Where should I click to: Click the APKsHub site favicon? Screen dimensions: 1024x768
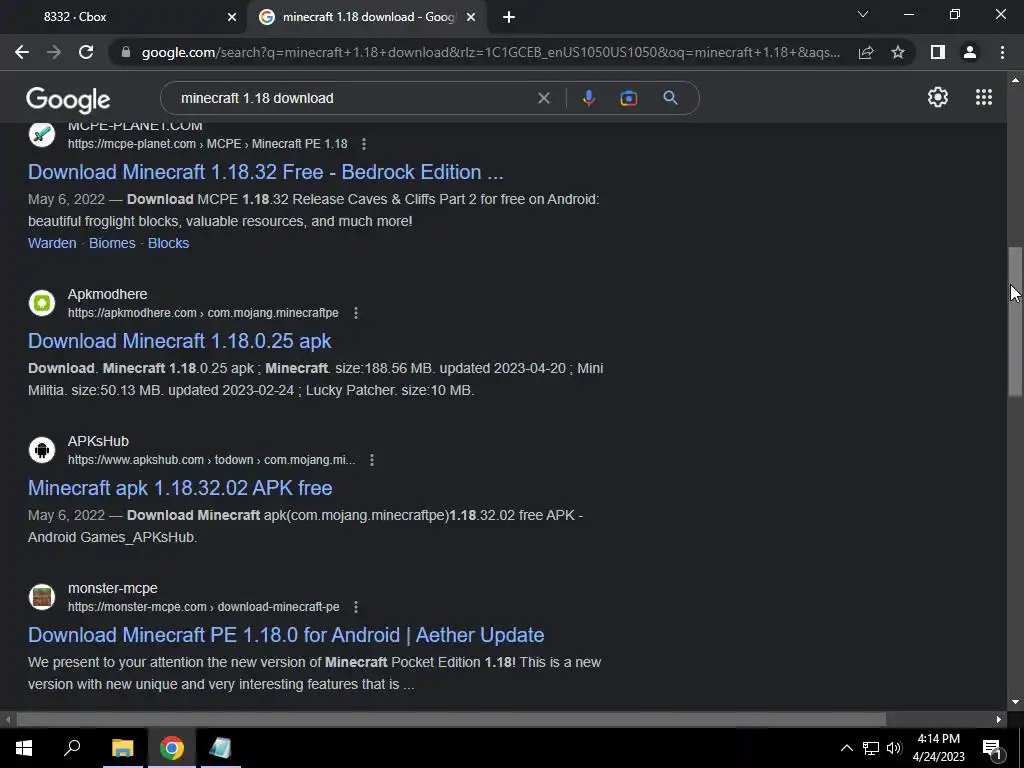[42, 450]
